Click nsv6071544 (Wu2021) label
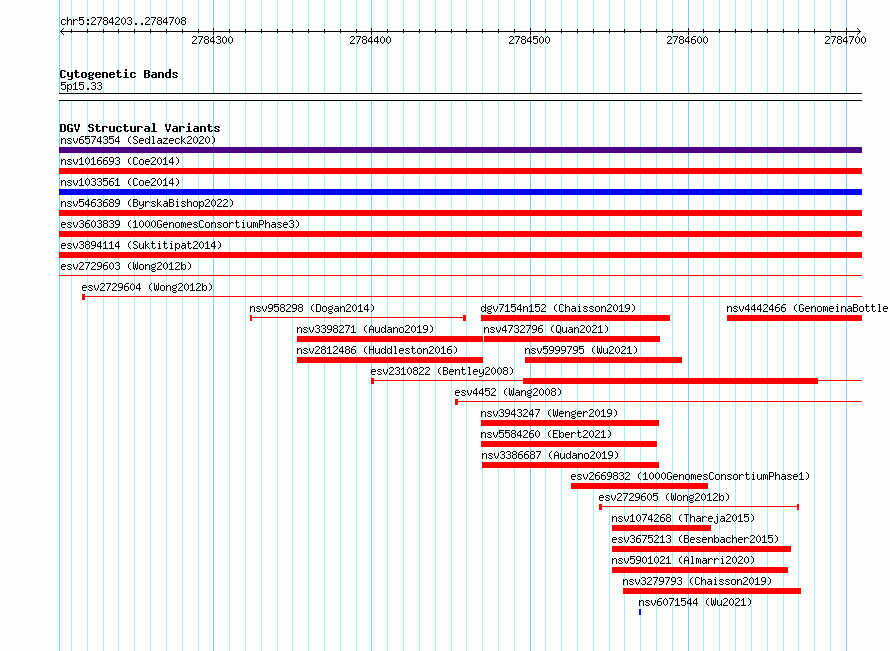The height and width of the screenshot is (651, 890). (695, 602)
